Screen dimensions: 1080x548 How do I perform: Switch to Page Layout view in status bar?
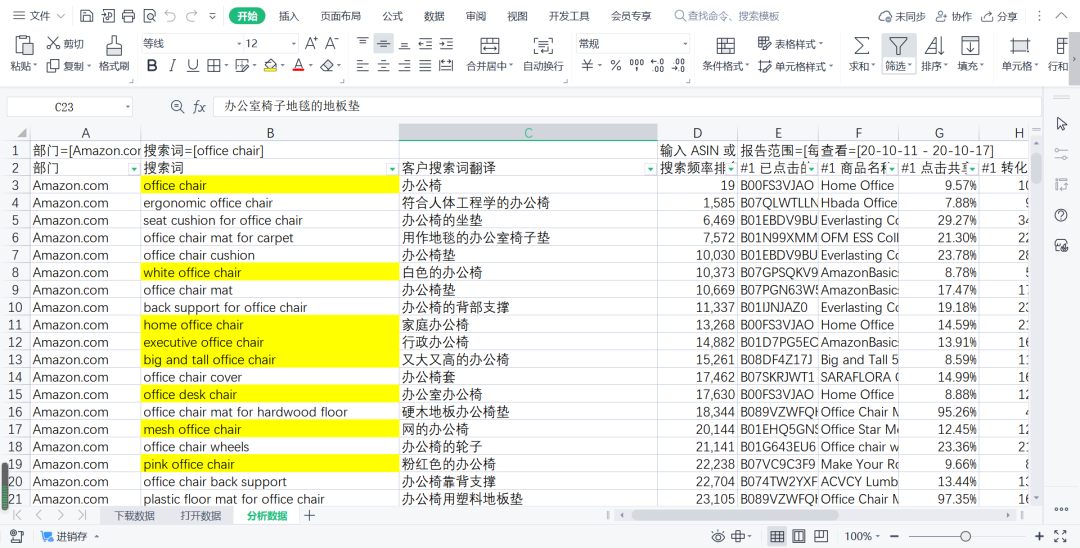(799, 536)
